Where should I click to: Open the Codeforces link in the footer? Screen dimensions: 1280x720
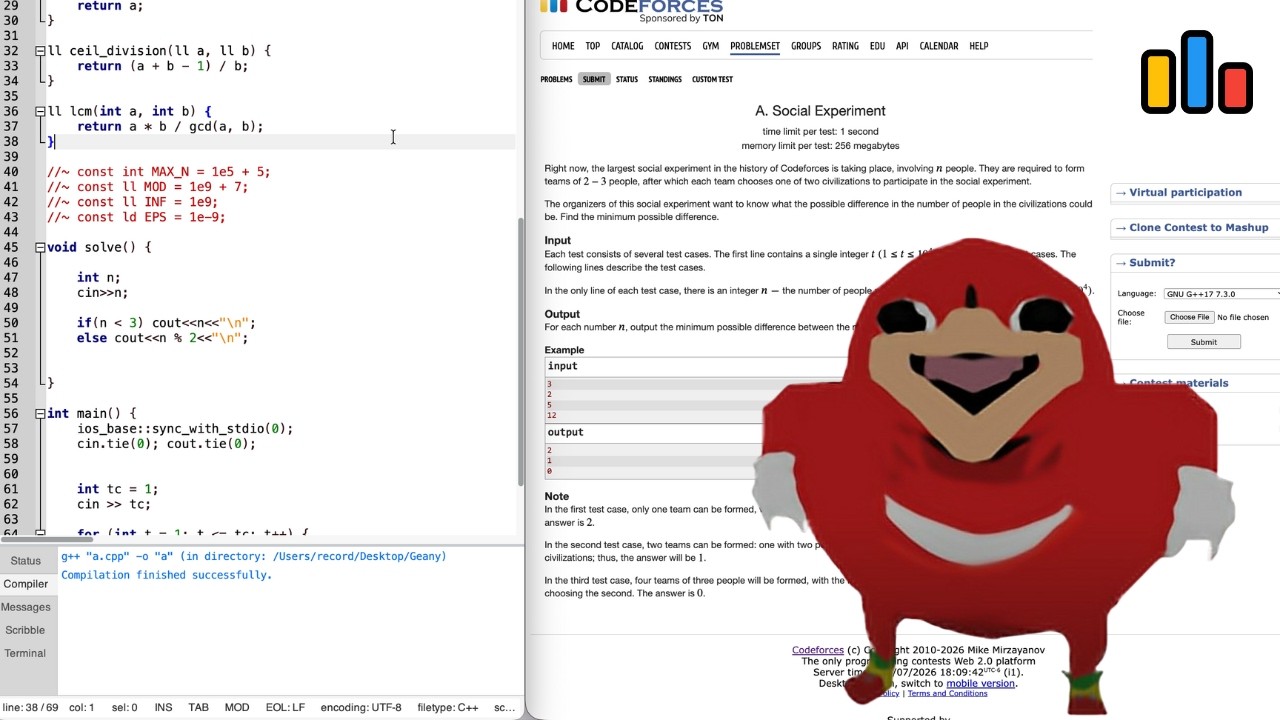coord(818,650)
